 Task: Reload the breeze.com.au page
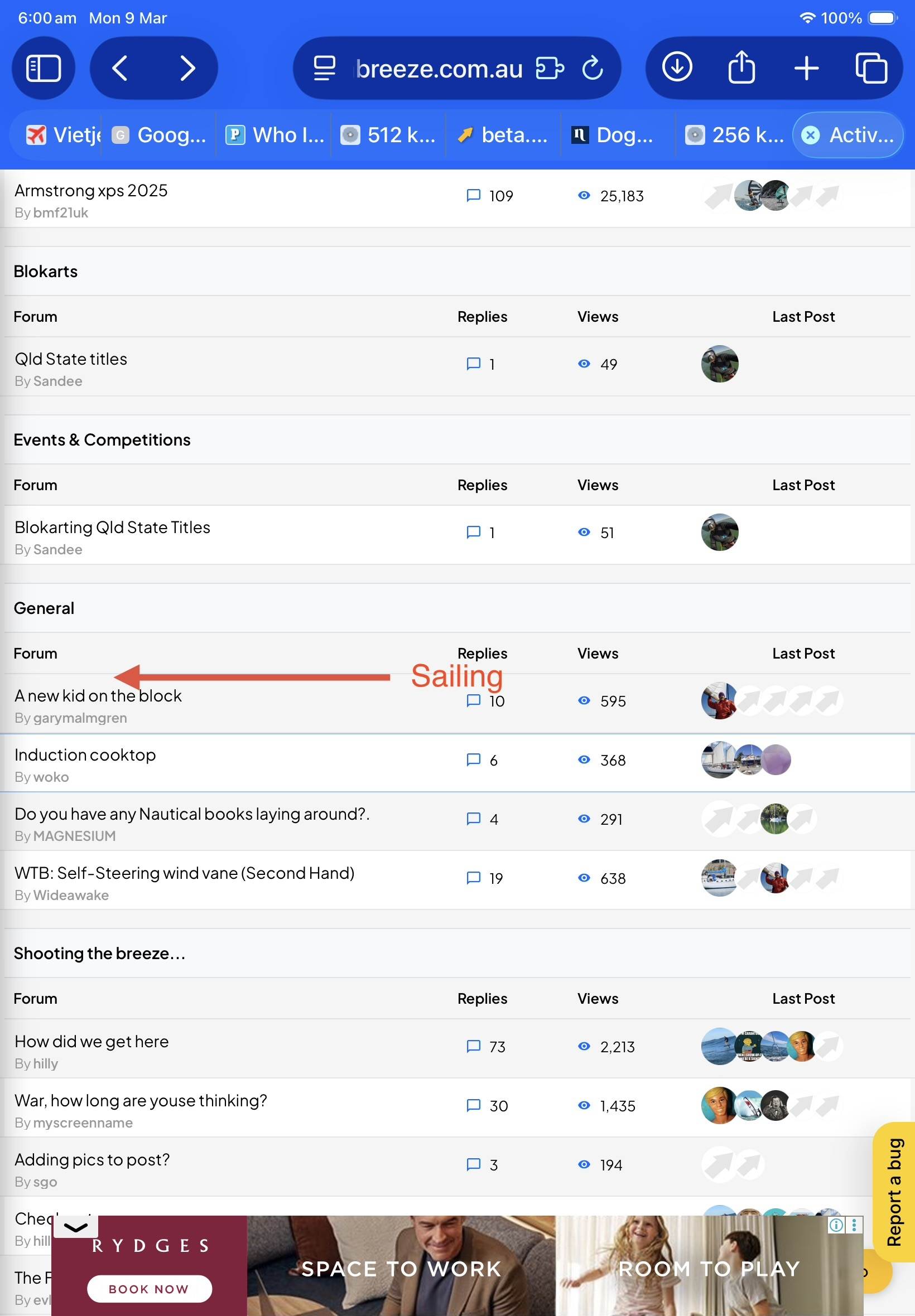point(592,68)
